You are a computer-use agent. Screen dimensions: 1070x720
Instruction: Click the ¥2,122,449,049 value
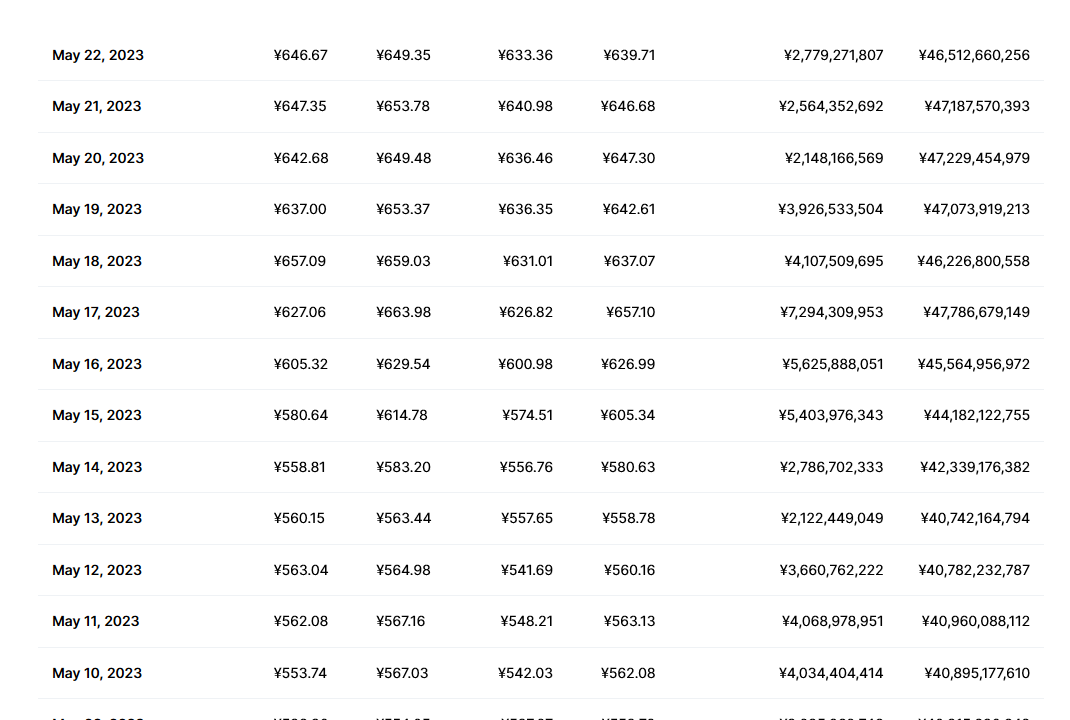tap(831, 518)
